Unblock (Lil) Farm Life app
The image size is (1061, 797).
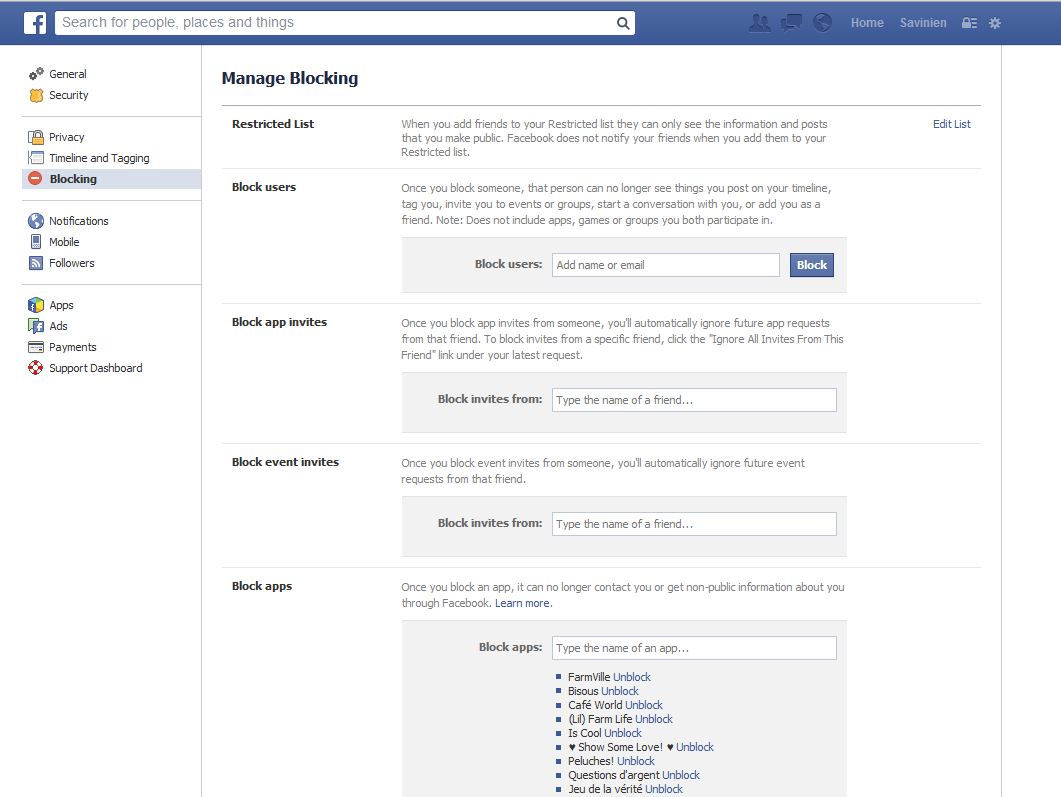click(x=654, y=719)
